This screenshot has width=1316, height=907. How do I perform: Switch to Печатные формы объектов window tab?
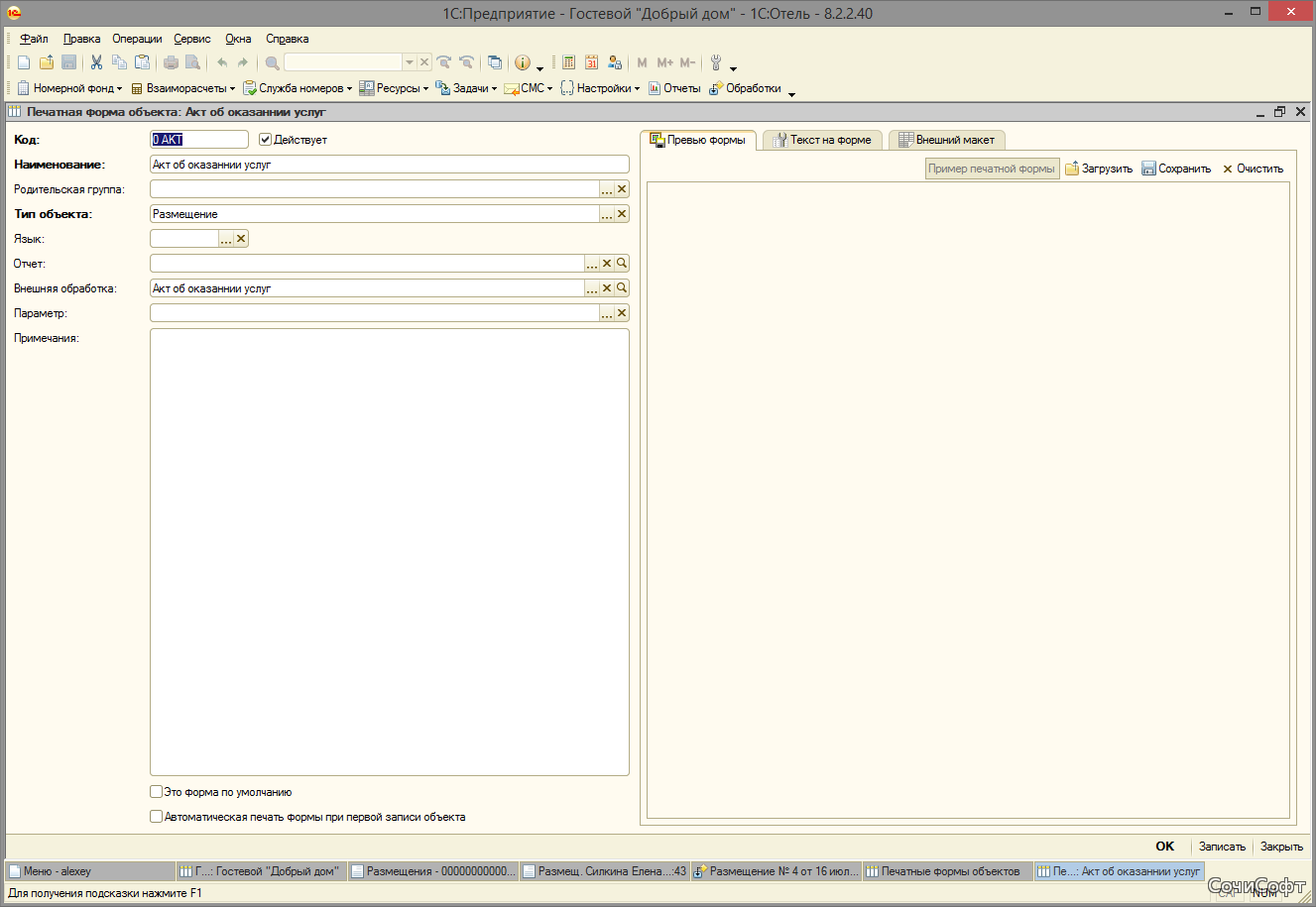click(x=946, y=871)
